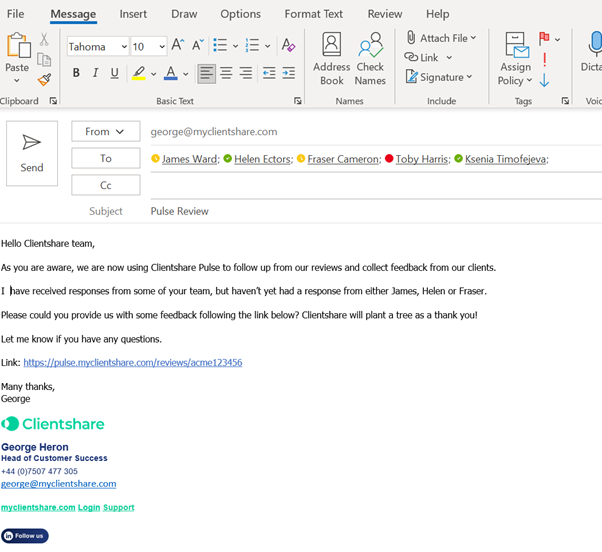Click into the empty Cc field
The height and width of the screenshot is (552, 602).
pyautogui.click(x=376, y=186)
